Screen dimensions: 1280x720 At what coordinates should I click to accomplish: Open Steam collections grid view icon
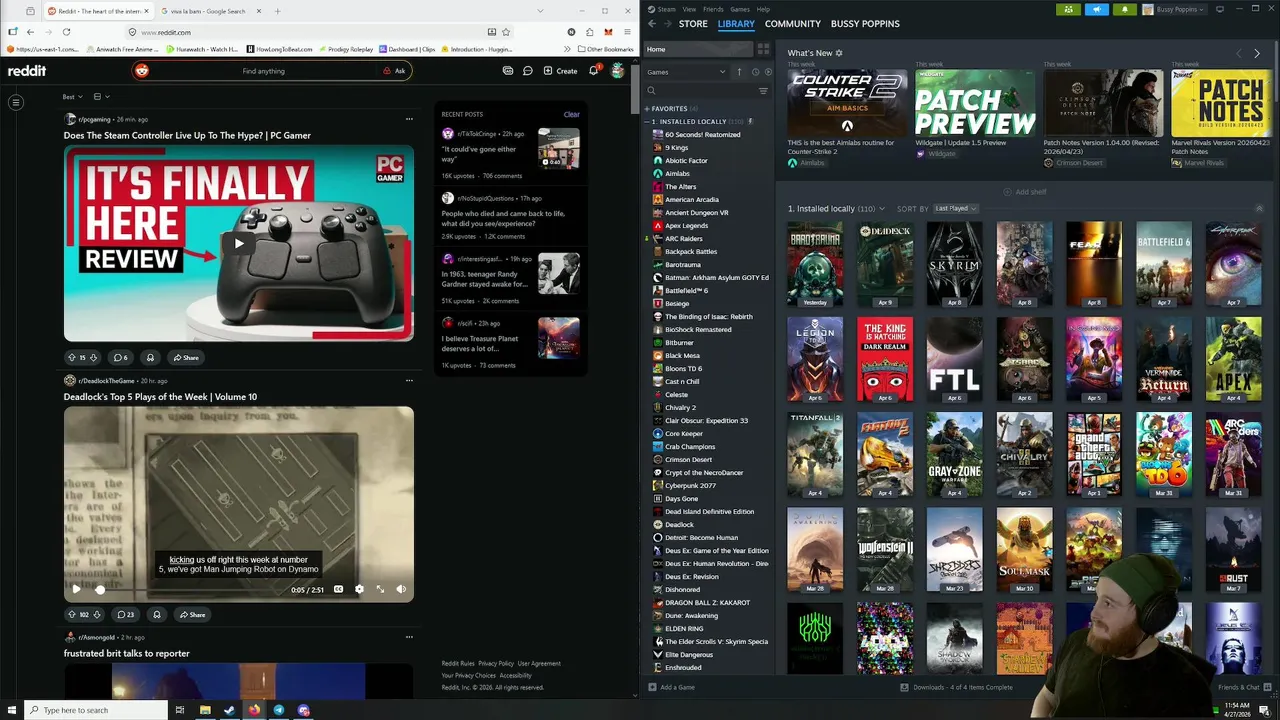coord(763,49)
